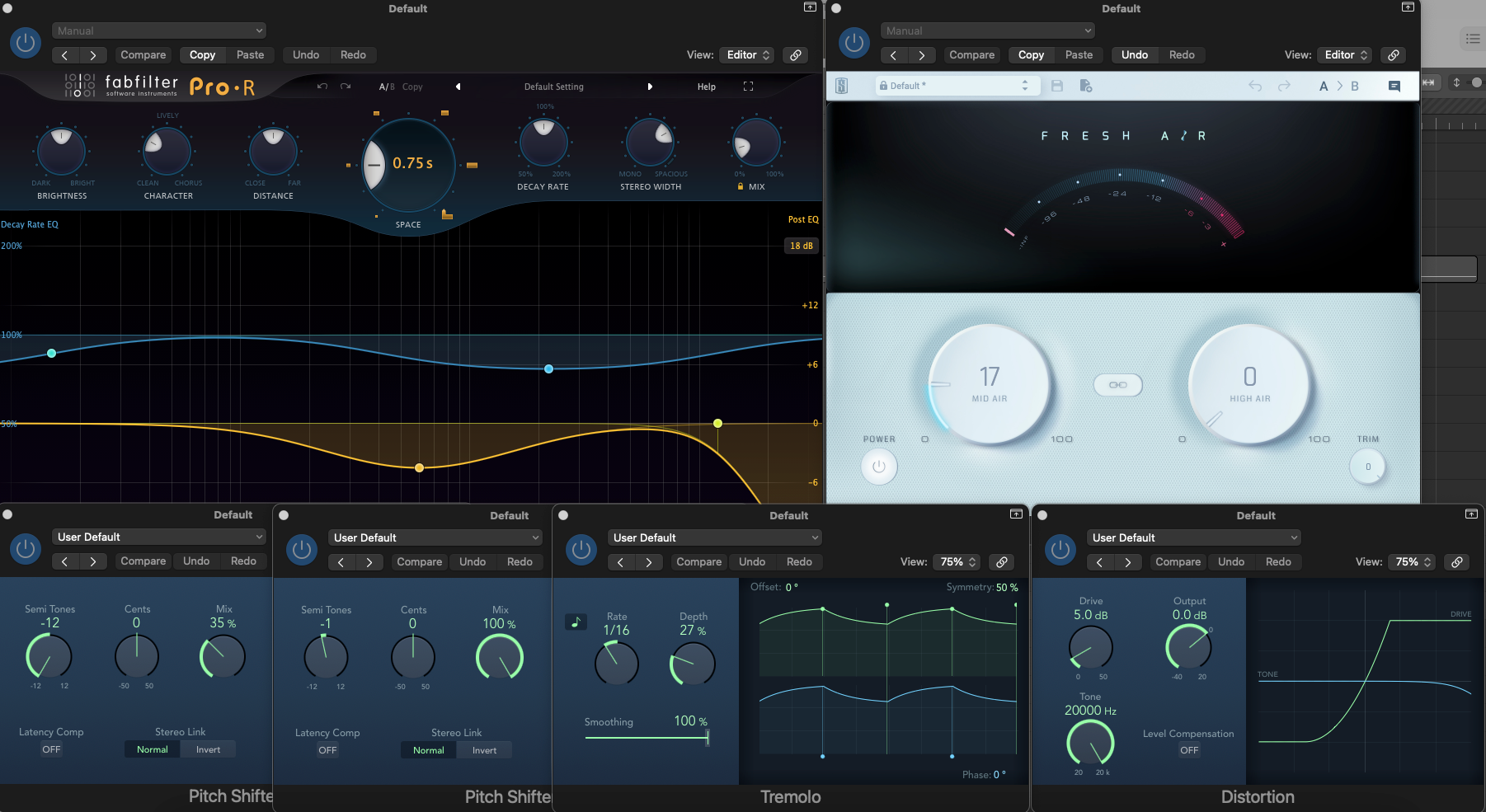Open User Default dropdown in Distortion
This screenshot has height=812, width=1486.
point(1194,537)
